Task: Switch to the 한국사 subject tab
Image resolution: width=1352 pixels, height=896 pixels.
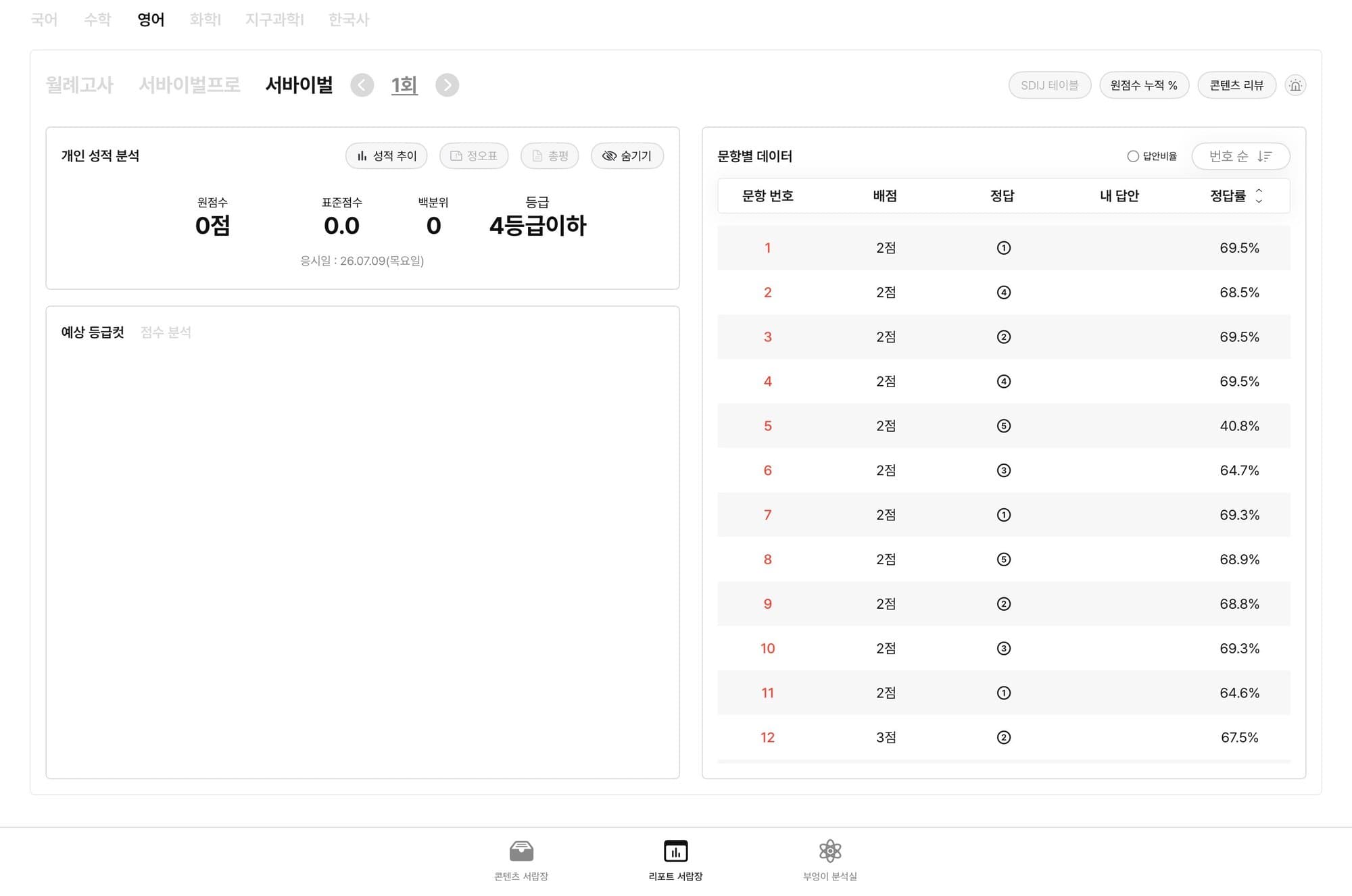Action: [349, 20]
